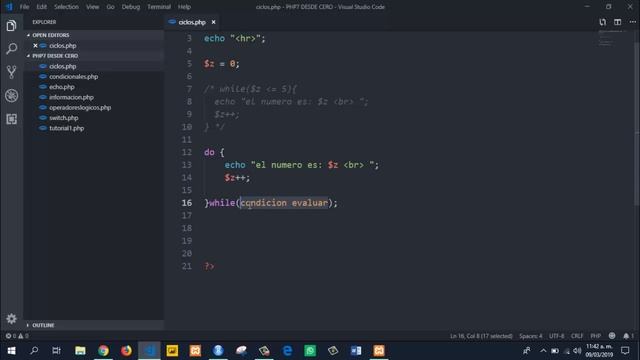Open Windows taskbar search

34,351
